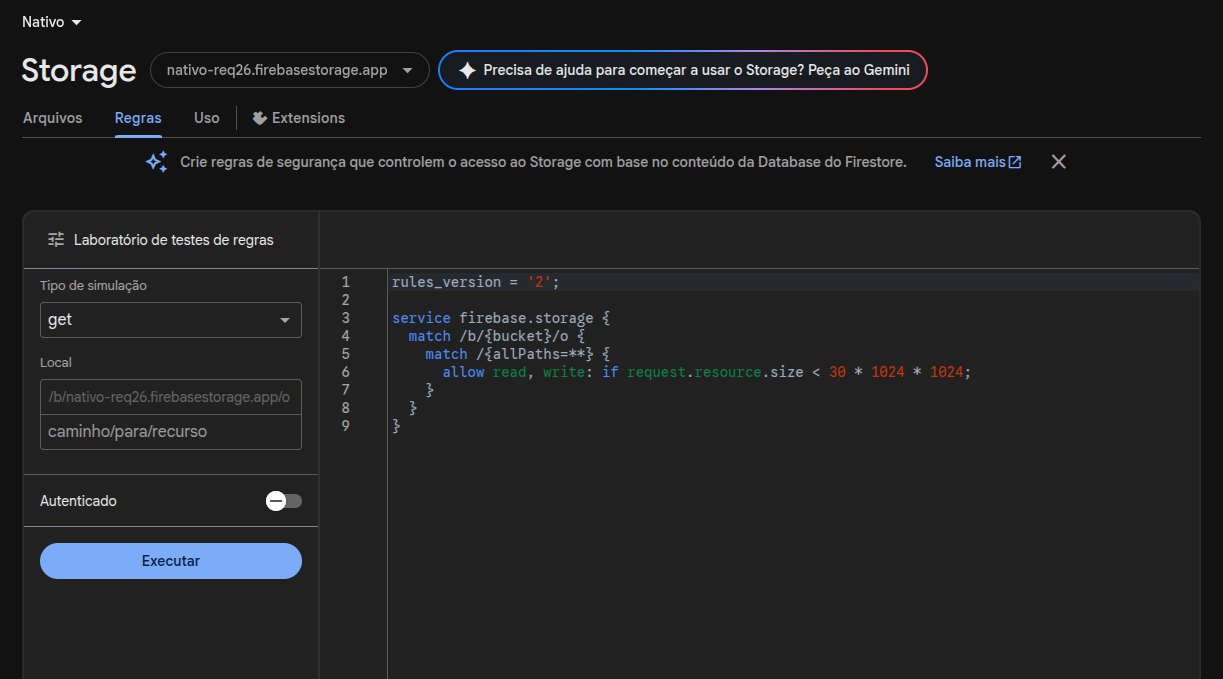This screenshot has height=679, width=1223.
Task: Dismiss the Firestore rules banner
Action: tap(1059, 162)
